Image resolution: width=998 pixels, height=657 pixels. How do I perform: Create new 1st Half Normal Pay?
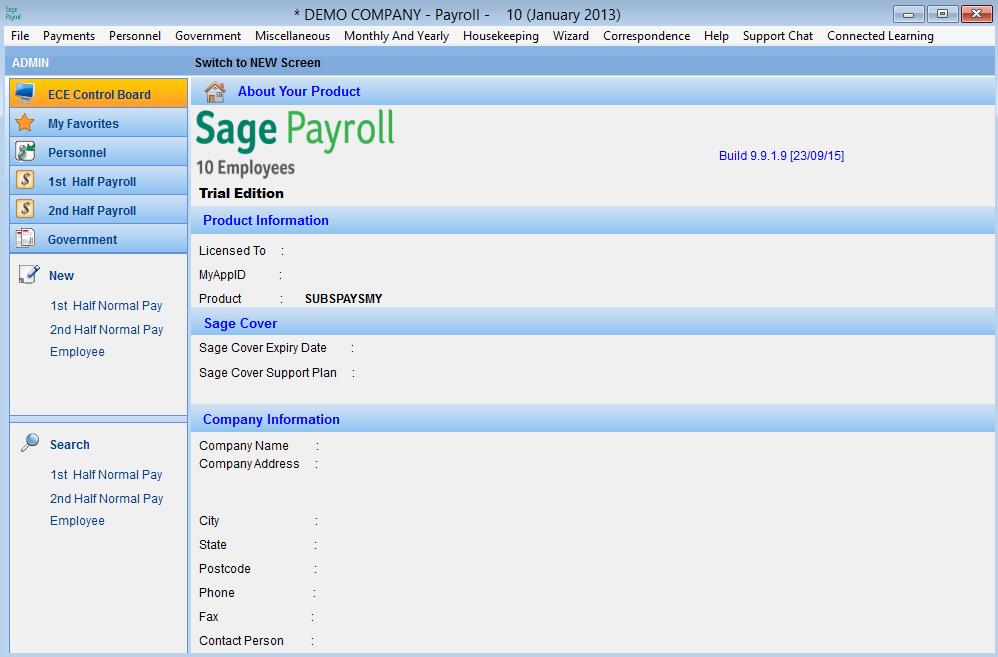(x=106, y=306)
